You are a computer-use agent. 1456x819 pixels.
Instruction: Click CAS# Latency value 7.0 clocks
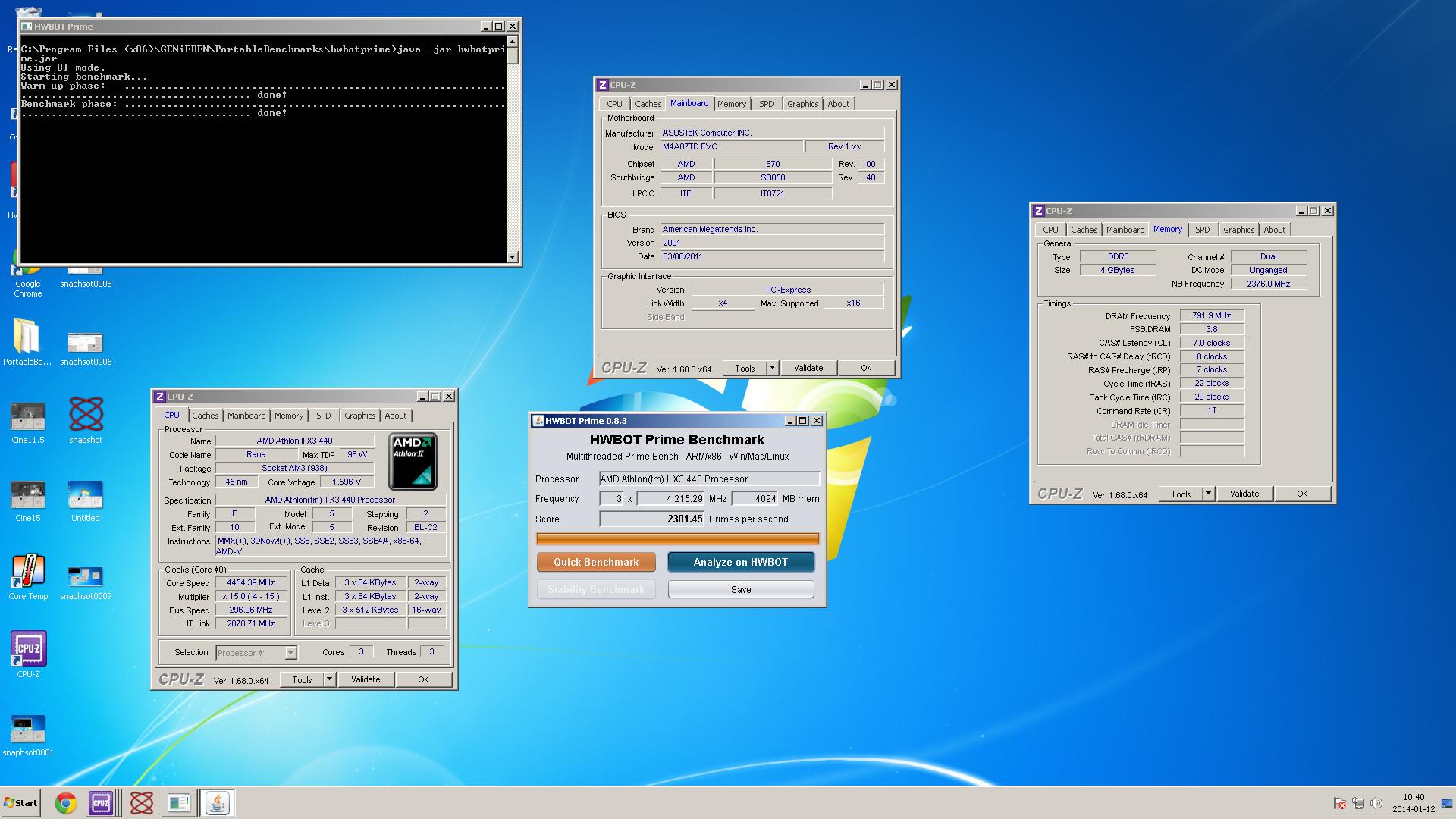[x=1212, y=343]
